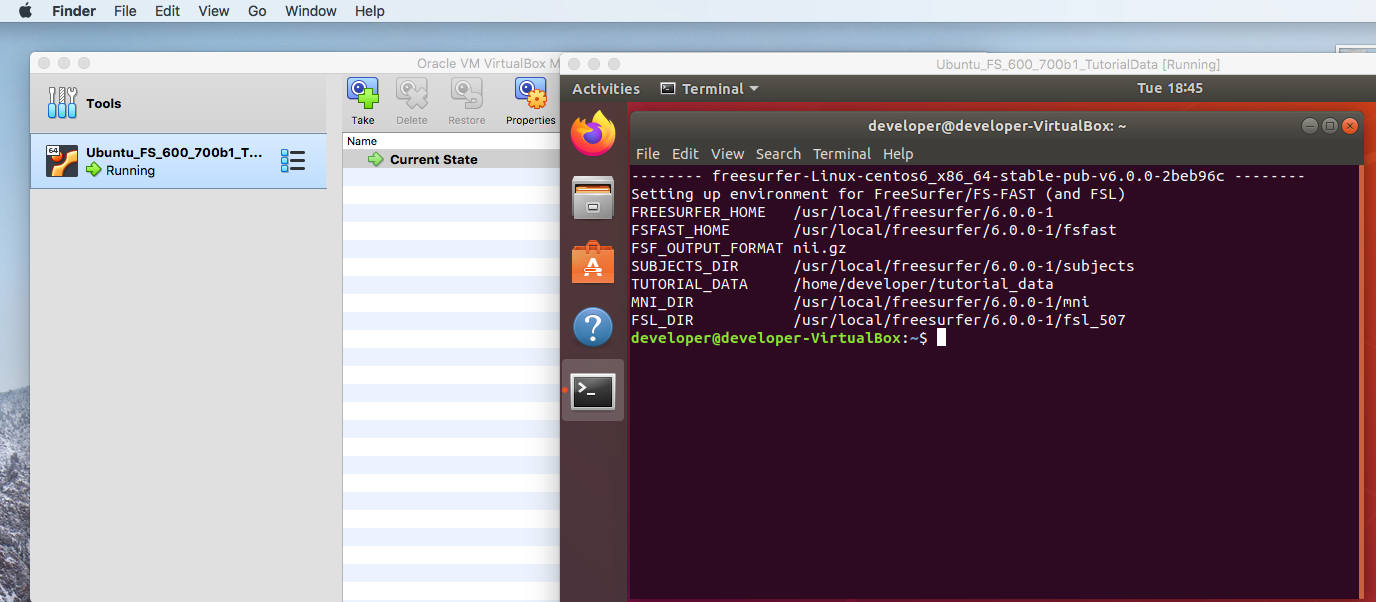Click the Tue 18:45 clock

[1170, 88]
